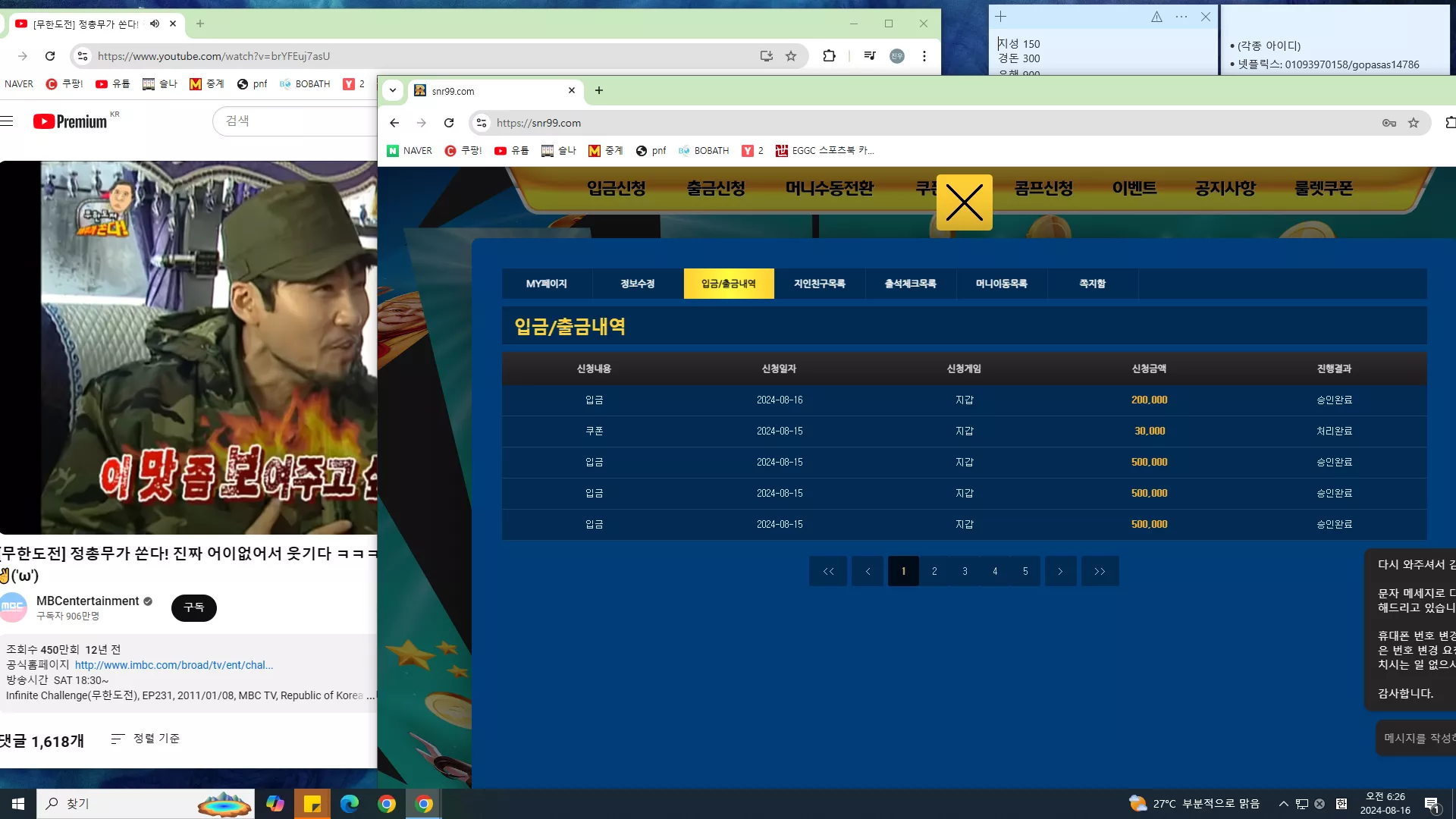Expand the tab search dropdown chevron
The width and height of the screenshot is (1456, 819).
(x=393, y=90)
